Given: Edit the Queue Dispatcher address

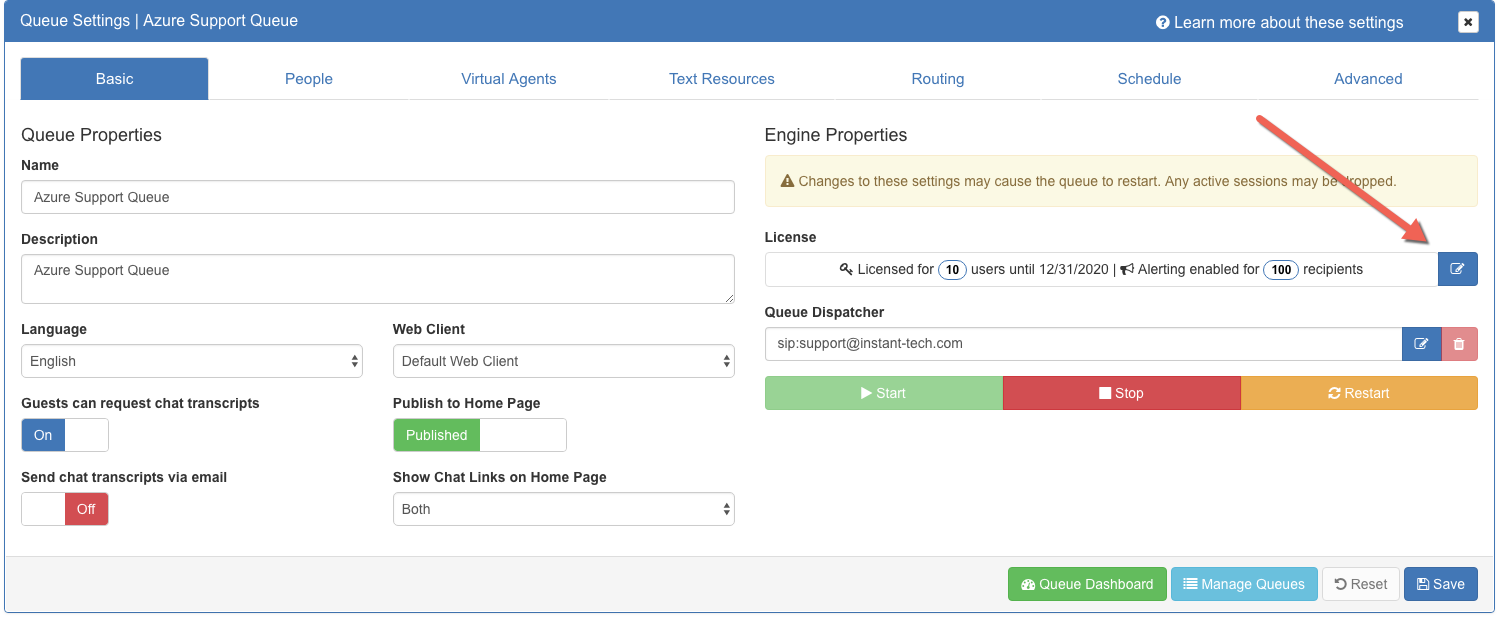Looking at the screenshot, I should (x=1421, y=344).
